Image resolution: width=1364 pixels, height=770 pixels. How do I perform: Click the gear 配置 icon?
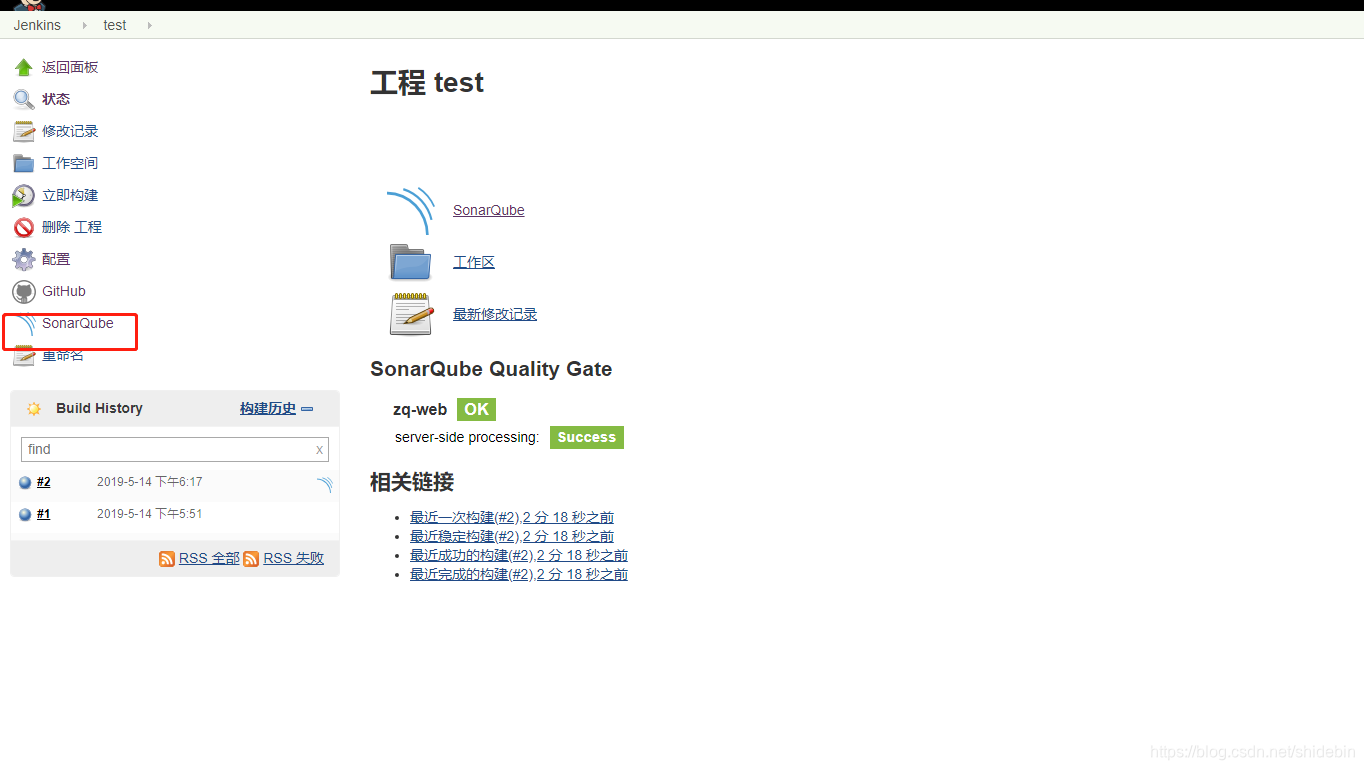[x=24, y=259]
